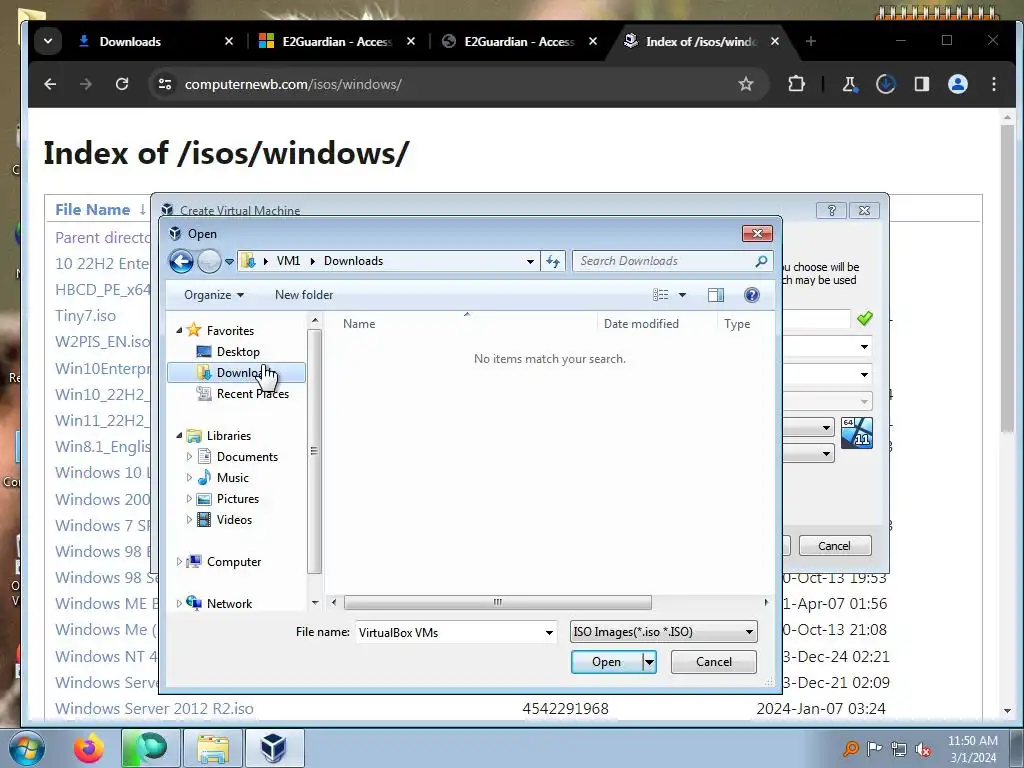
Task: Click the search magnifier in Search Downloads
Action: 761,261
